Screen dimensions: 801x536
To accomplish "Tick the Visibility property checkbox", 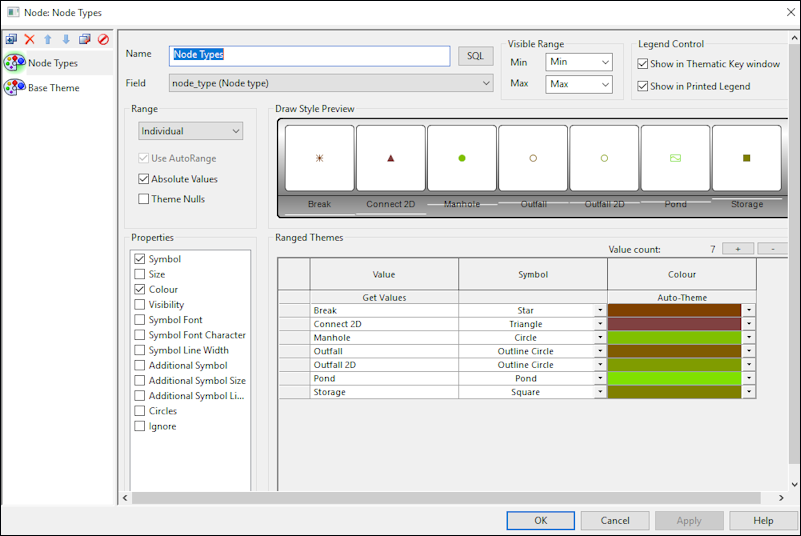I will [x=140, y=305].
